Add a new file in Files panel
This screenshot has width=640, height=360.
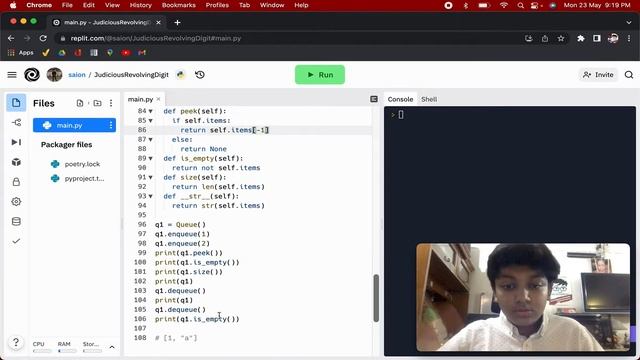tap(80, 103)
